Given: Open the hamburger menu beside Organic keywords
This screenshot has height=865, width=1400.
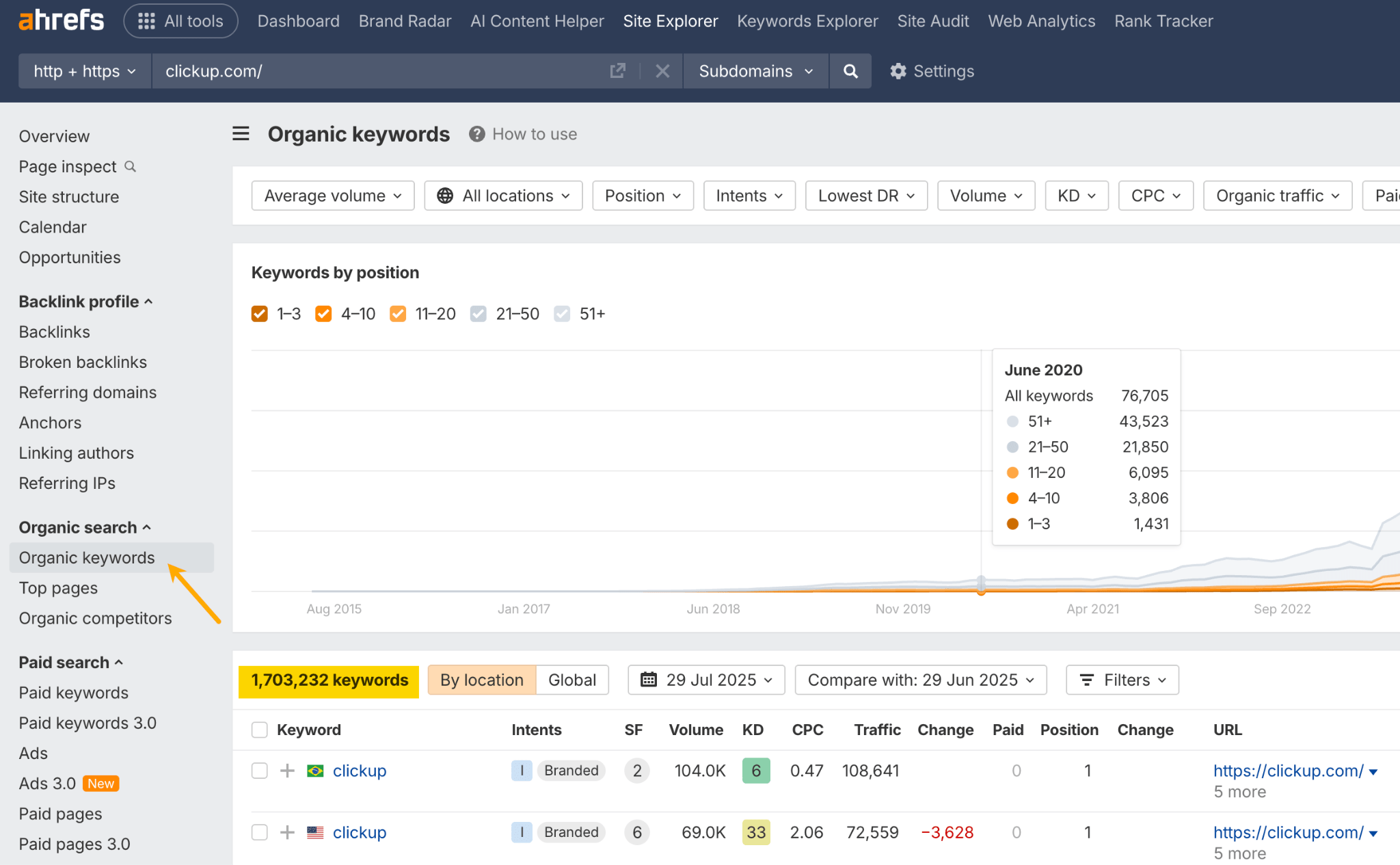Looking at the screenshot, I should pyautogui.click(x=241, y=133).
